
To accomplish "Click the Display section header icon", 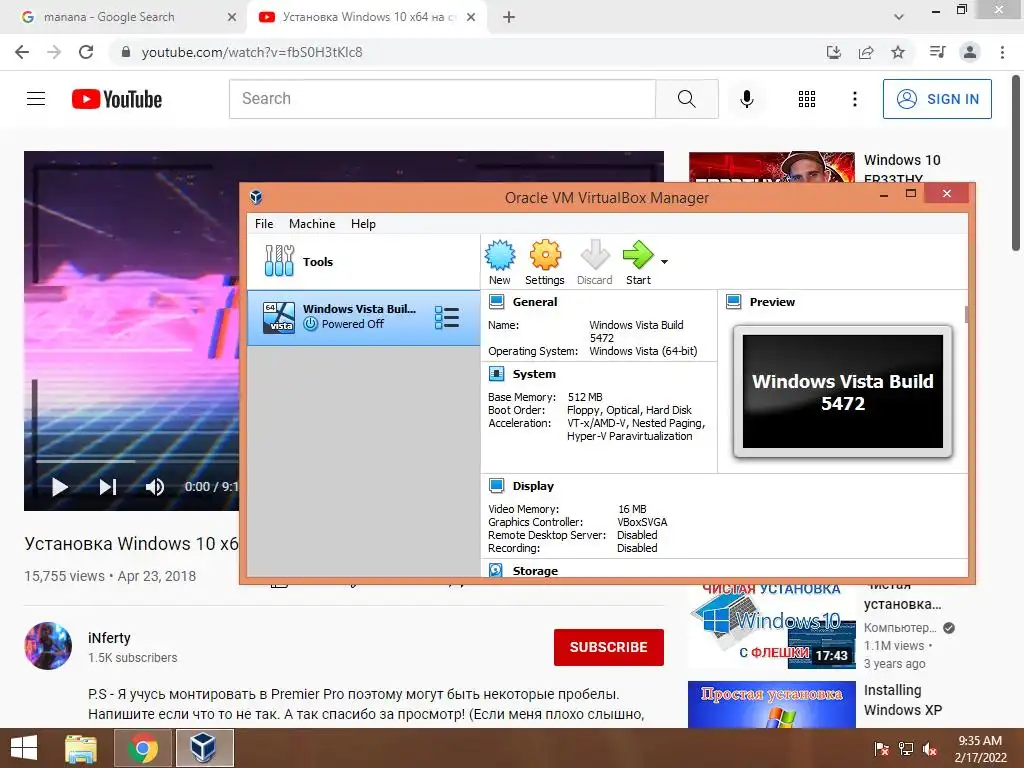I will (x=496, y=485).
